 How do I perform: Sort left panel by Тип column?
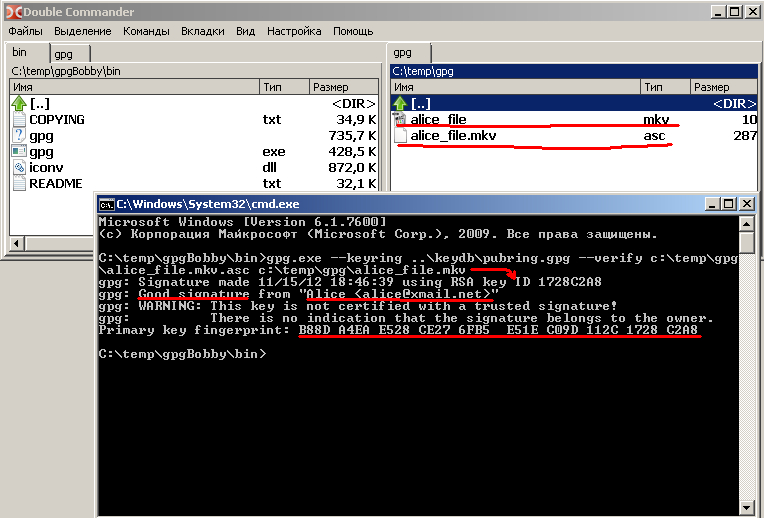coord(283,87)
